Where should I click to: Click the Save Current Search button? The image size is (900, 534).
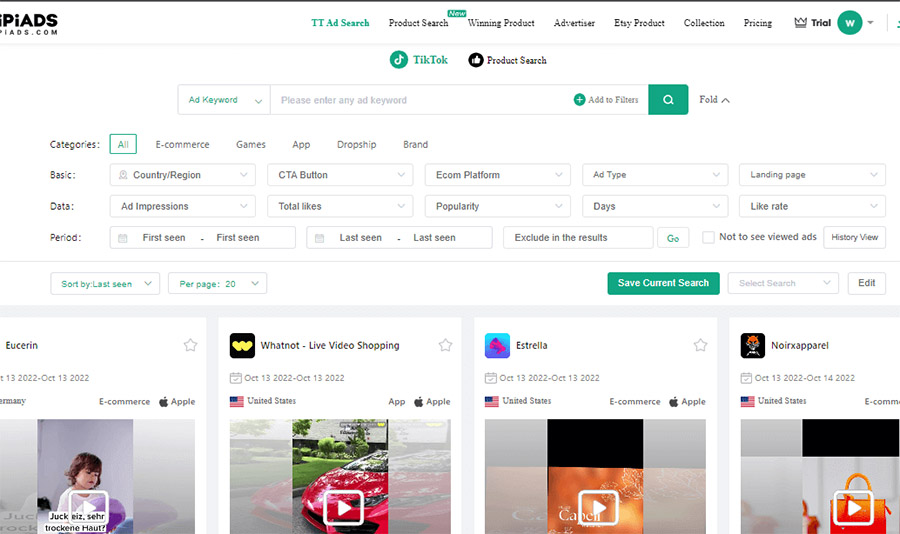tap(664, 283)
